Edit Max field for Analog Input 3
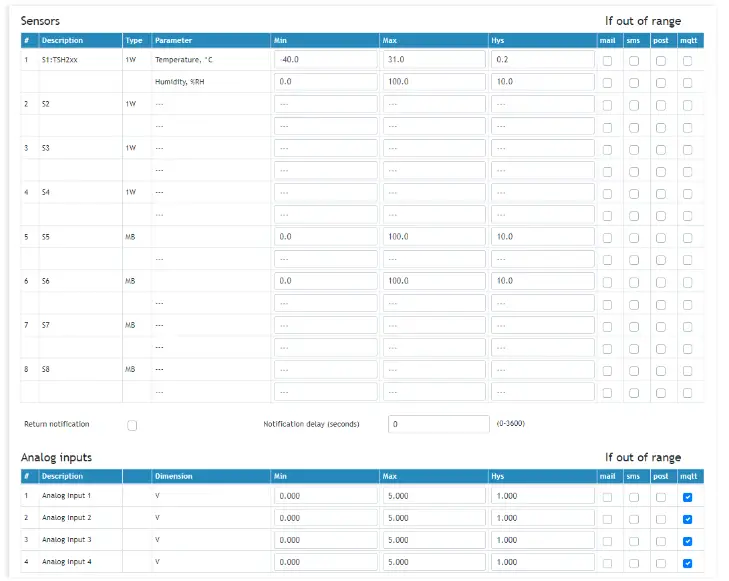This screenshot has height=581, width=729. tap(434, 540)
